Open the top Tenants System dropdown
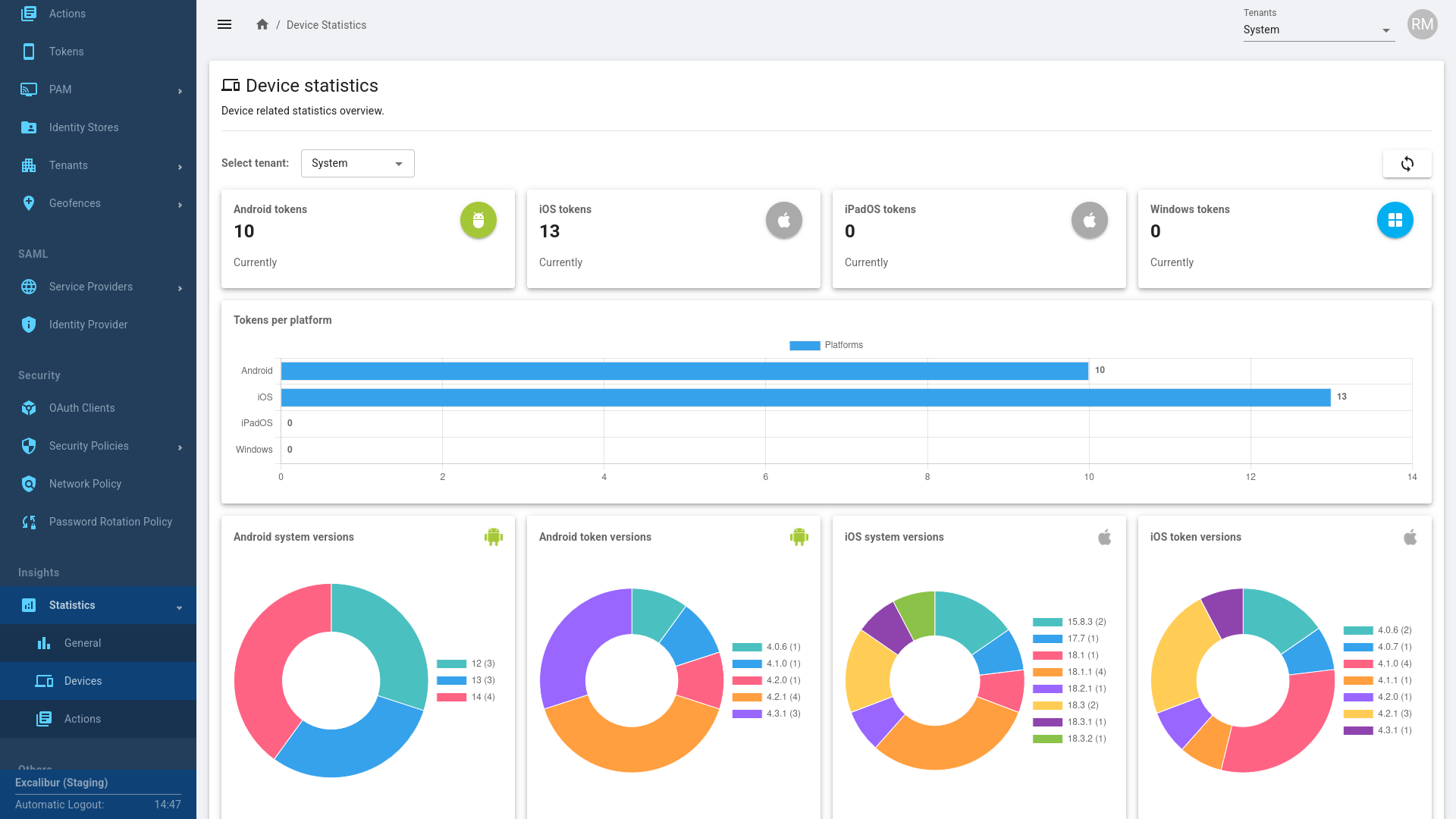 (1318, 30)
